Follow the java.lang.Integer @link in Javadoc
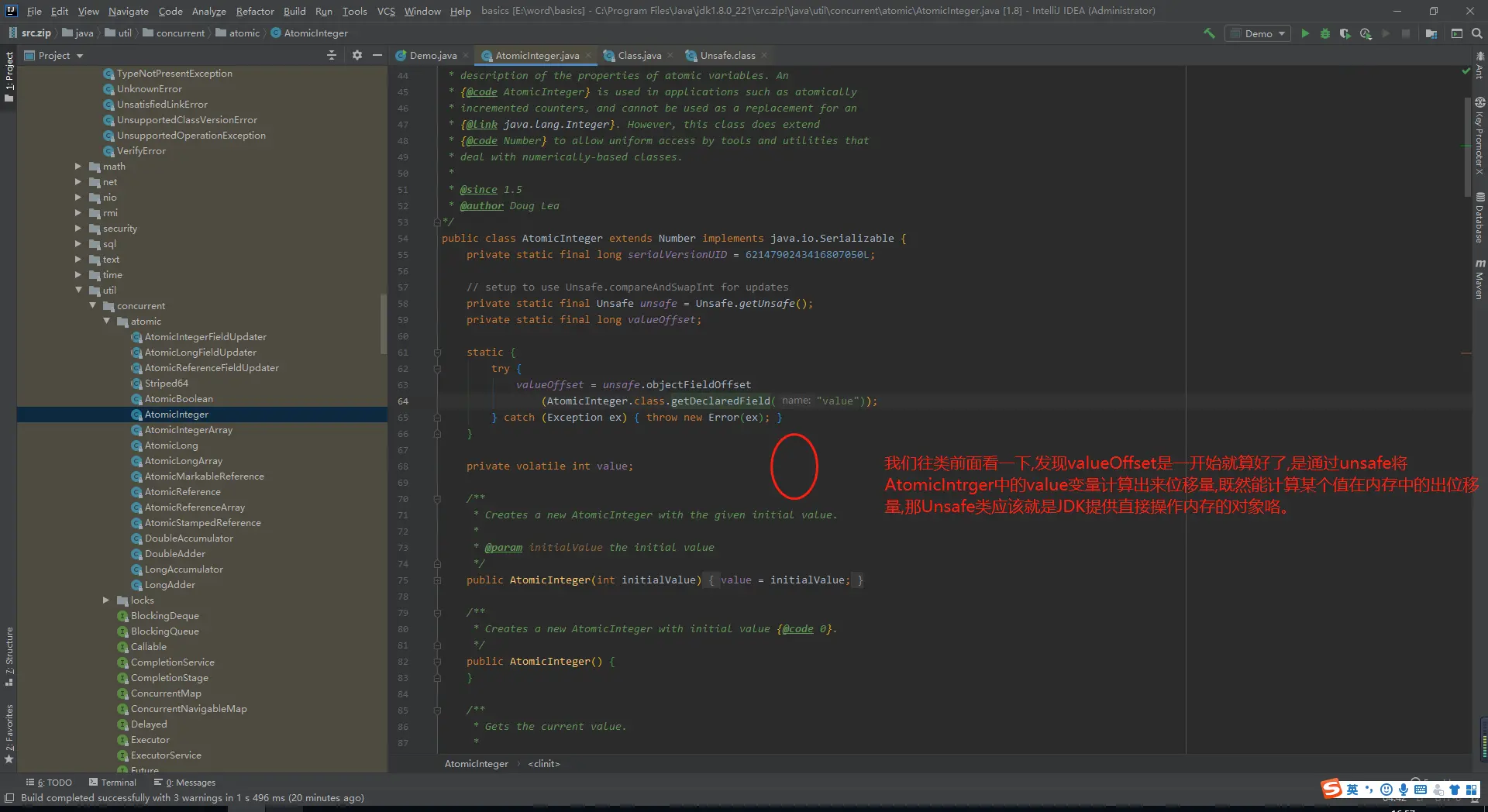Screen dimensions: 1488x812 coord(557,125)
